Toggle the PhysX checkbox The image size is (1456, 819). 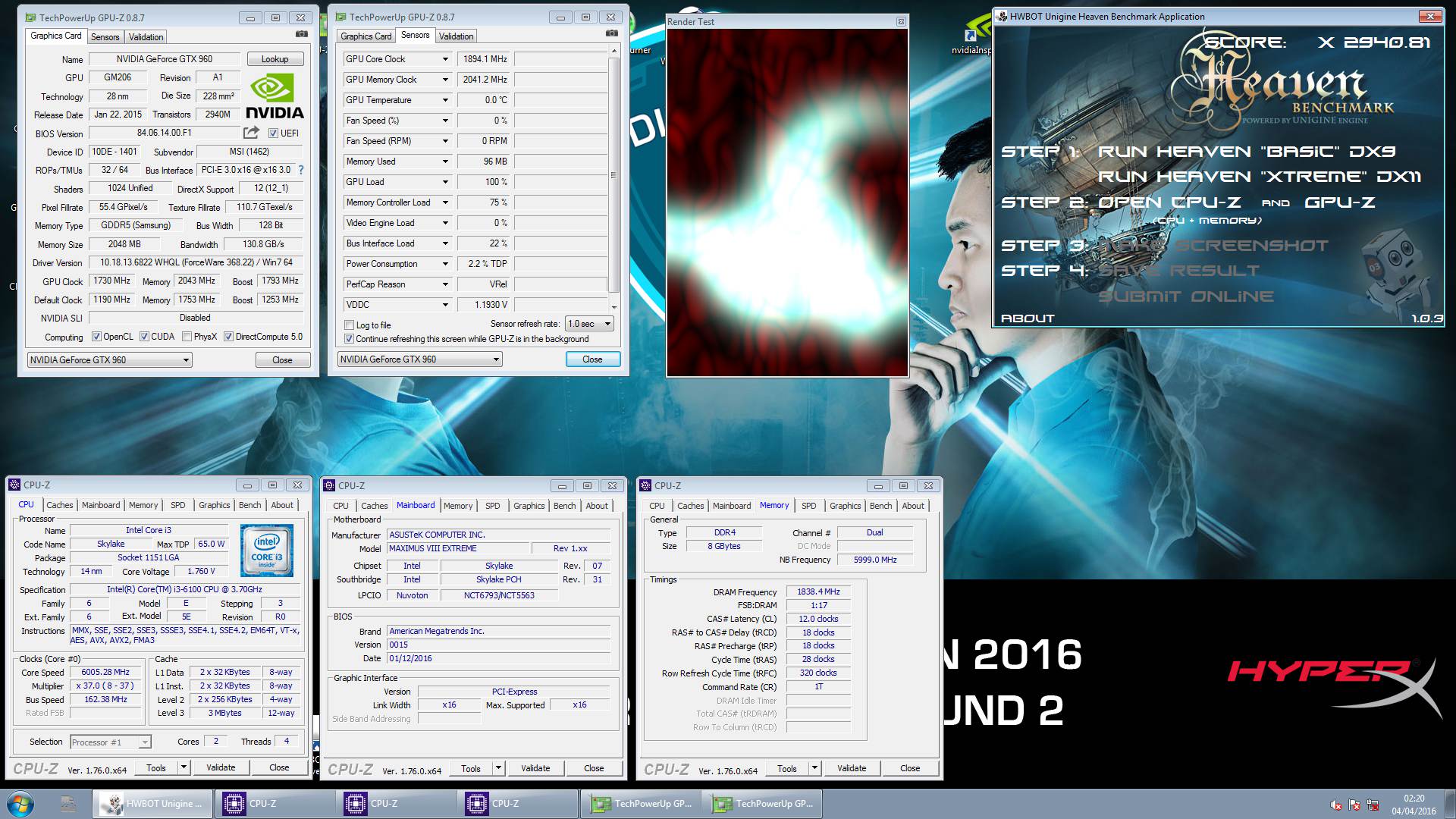point(187,337)
